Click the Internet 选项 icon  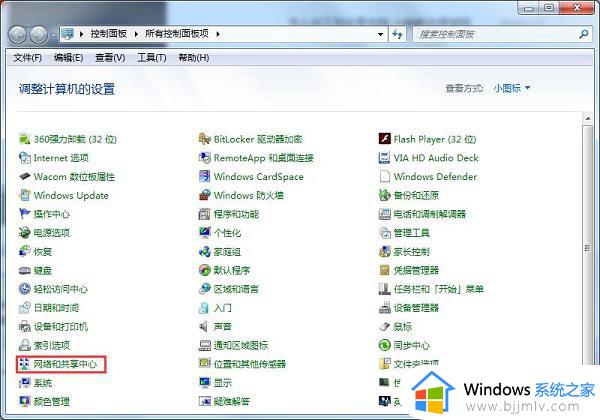click(24, 158)
